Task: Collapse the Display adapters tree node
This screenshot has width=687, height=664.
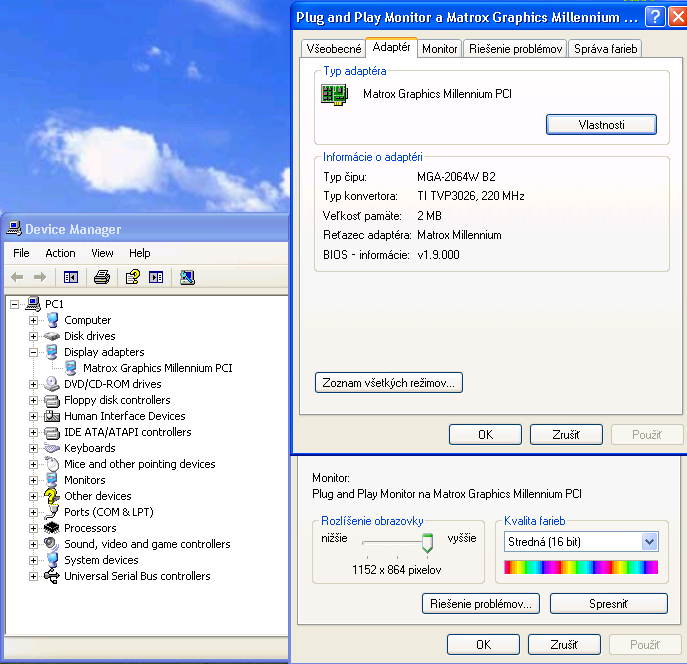Action: [34, 352]
